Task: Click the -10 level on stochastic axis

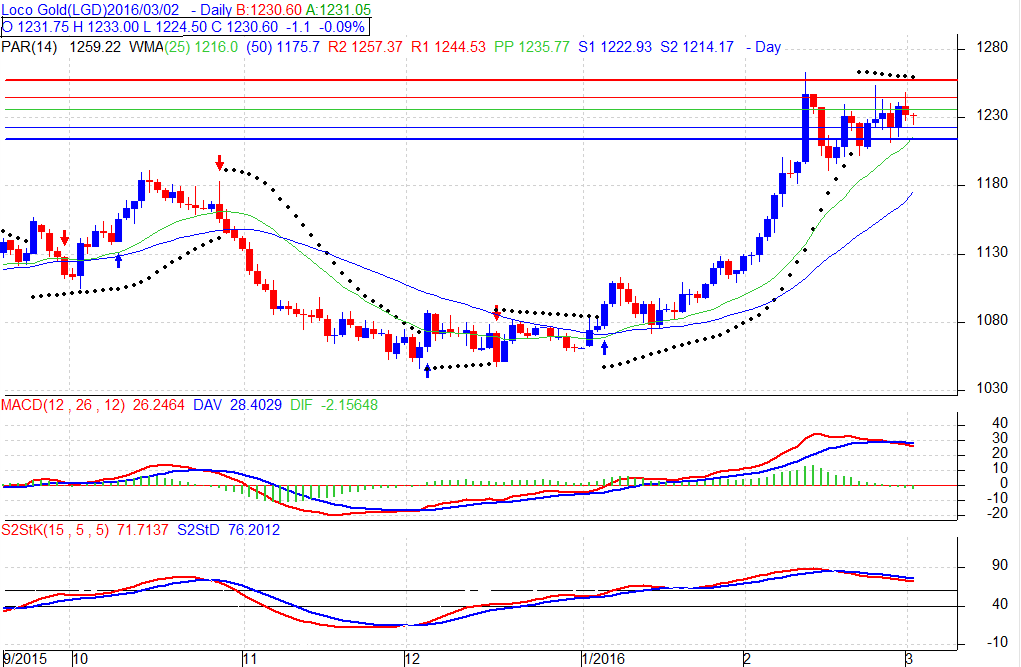Action: point(997,642)
